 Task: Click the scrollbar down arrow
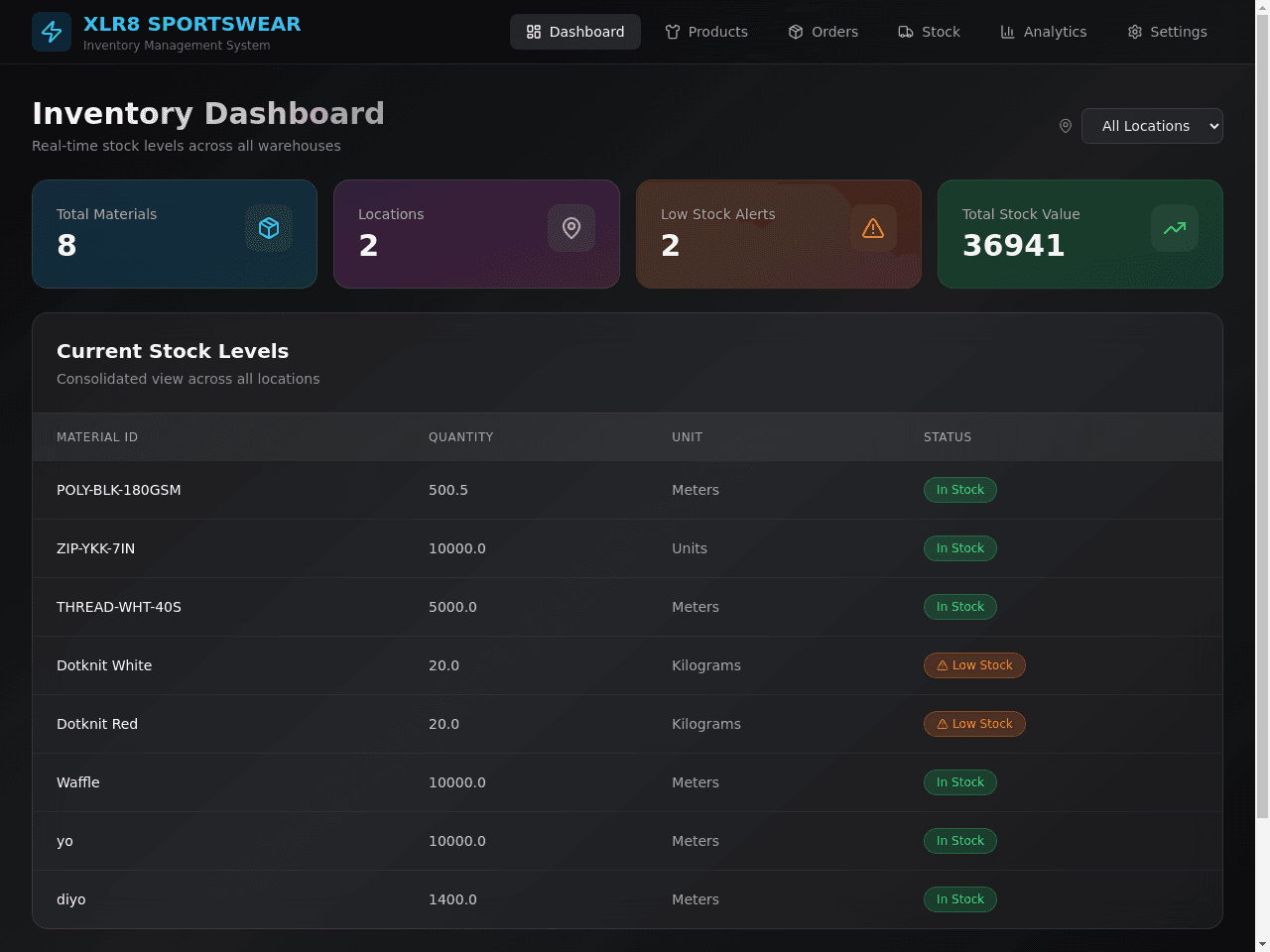1263,944
